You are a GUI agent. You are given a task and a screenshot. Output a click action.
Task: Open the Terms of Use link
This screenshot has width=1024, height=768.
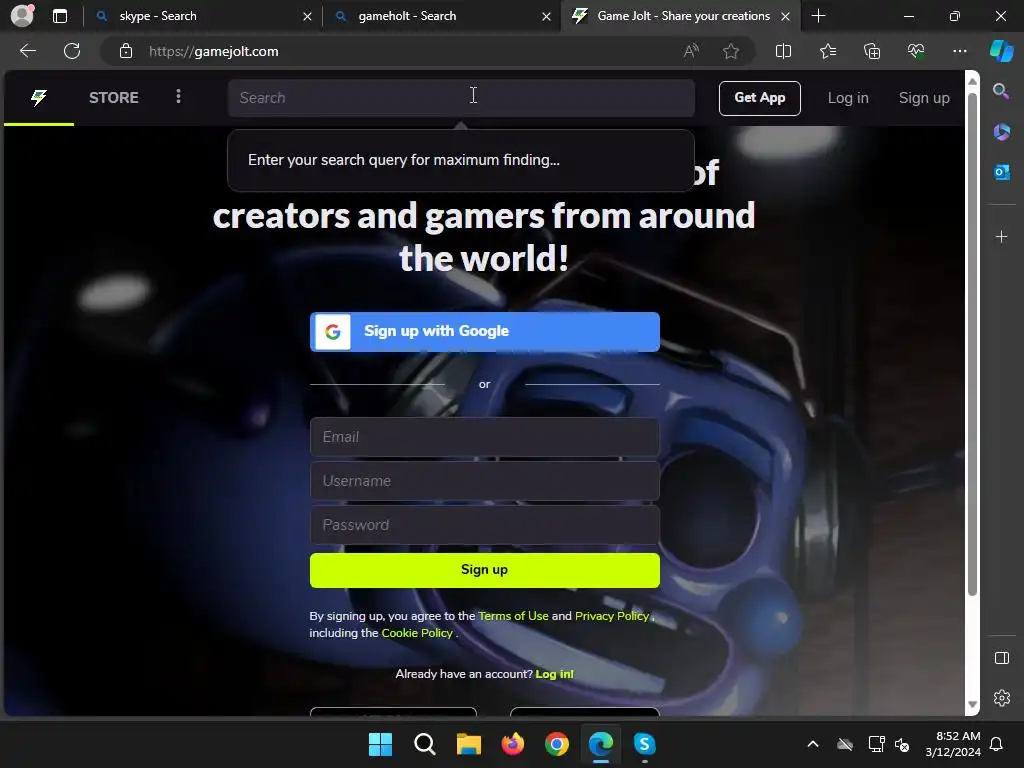pyautogui.click(x=513, y=616)
